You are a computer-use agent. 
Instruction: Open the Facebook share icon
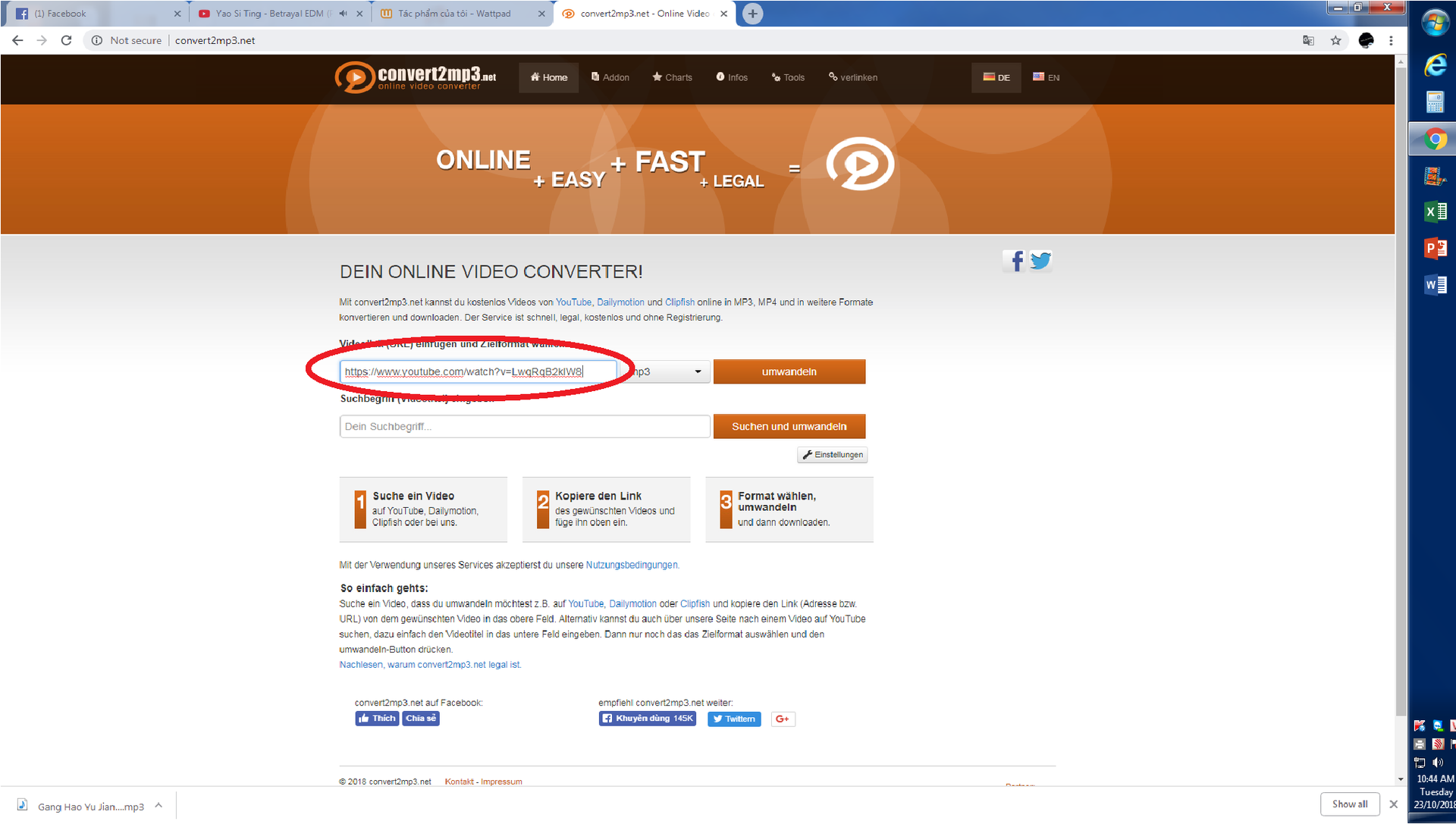1015,261
